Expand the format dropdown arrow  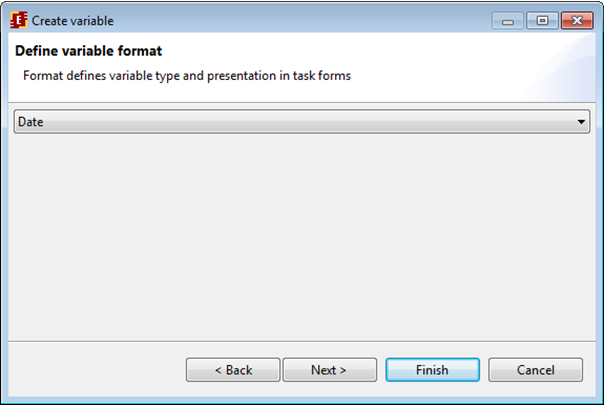pyautogui.click(x=582, y=122)
